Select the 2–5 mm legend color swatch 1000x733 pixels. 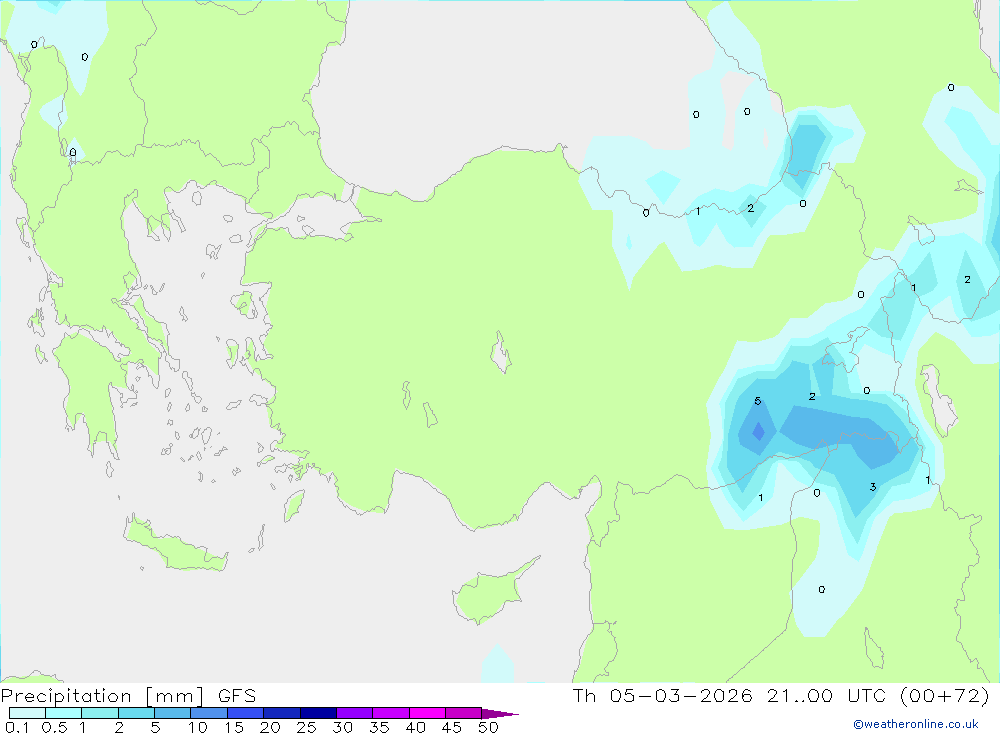click(136, 713)
